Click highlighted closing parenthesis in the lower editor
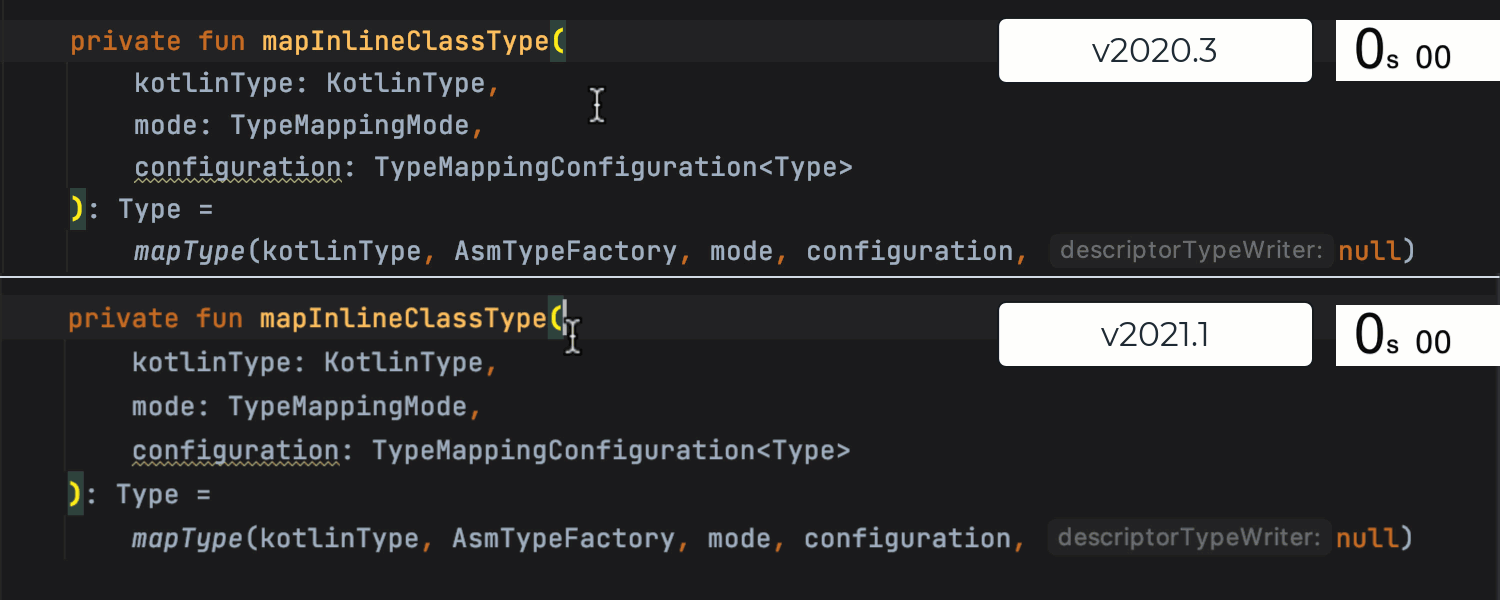This screenshot has height=600, width=1500. pyautogui.click(x=75, y=494)
